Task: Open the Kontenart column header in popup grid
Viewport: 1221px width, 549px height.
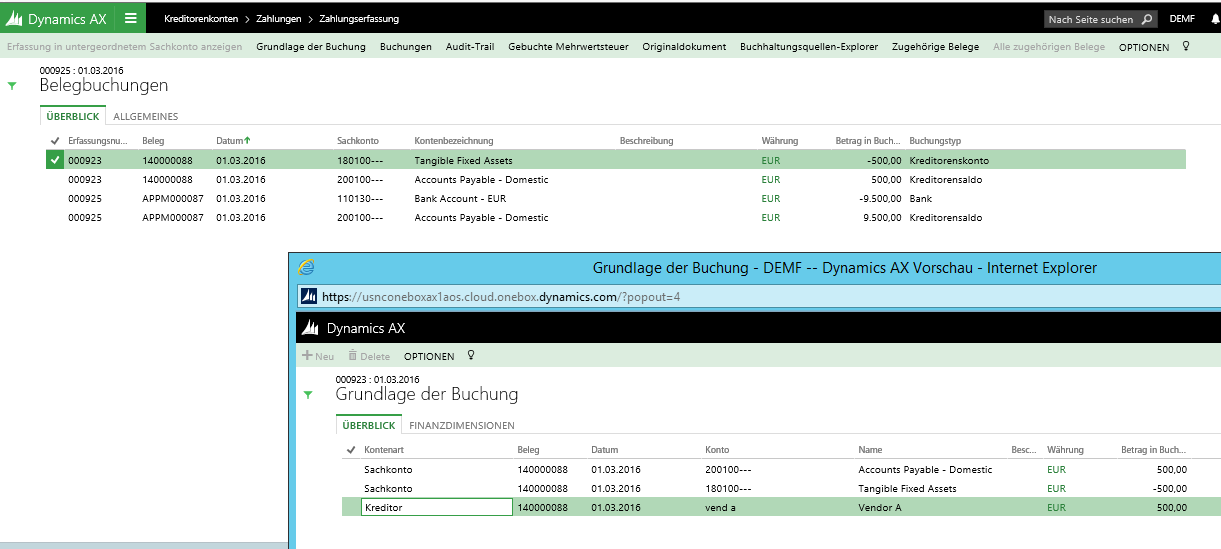Action: [x=384, y=450]
